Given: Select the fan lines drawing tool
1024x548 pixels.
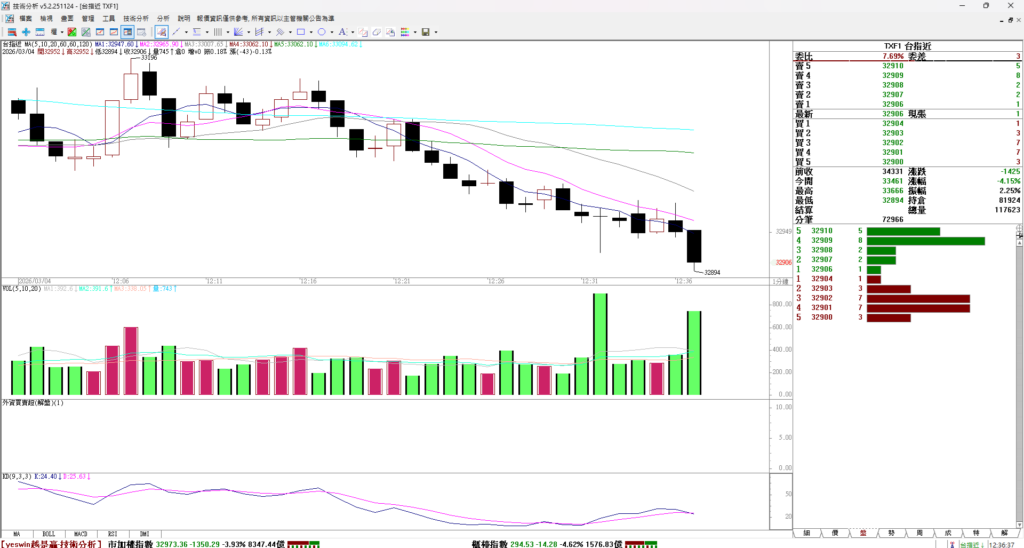Looking at the screenshot, I should pyautogui.click(x=237, y=32).
